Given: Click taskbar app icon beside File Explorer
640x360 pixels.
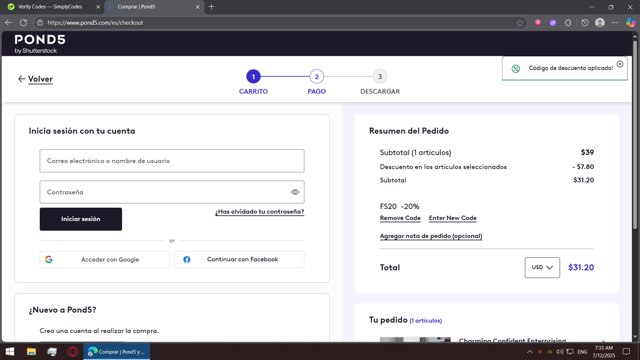Looking at the screenshot, I should (52, 351).
